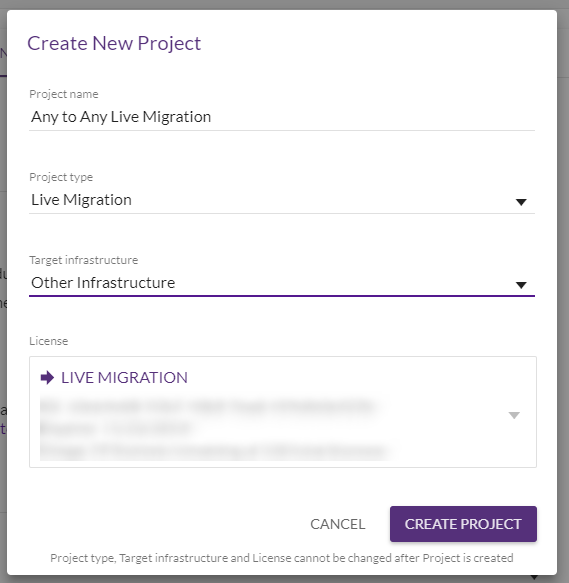Select the Other Infrastructure field value
This screenshot has width=569, height=583.
point(103,283)
